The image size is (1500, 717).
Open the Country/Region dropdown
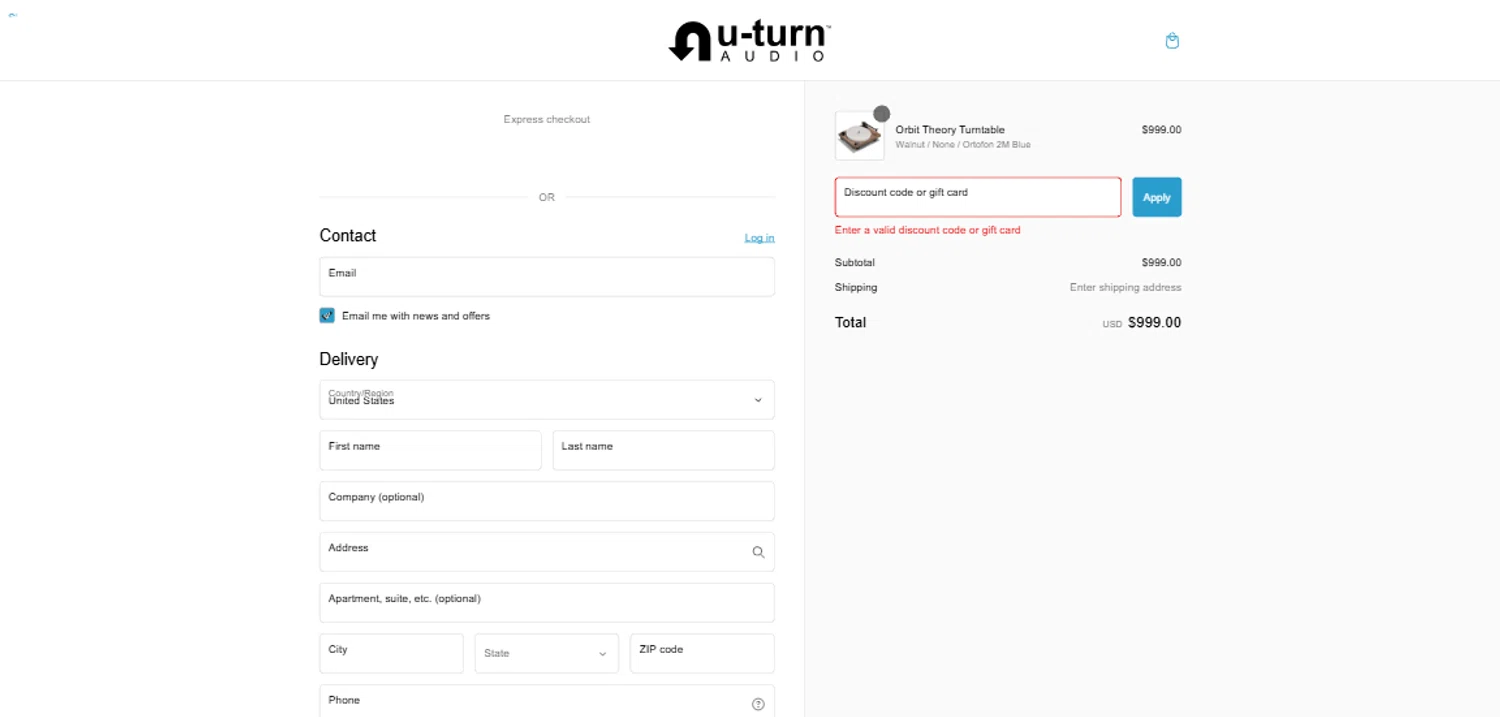click(x=547, y=399)
